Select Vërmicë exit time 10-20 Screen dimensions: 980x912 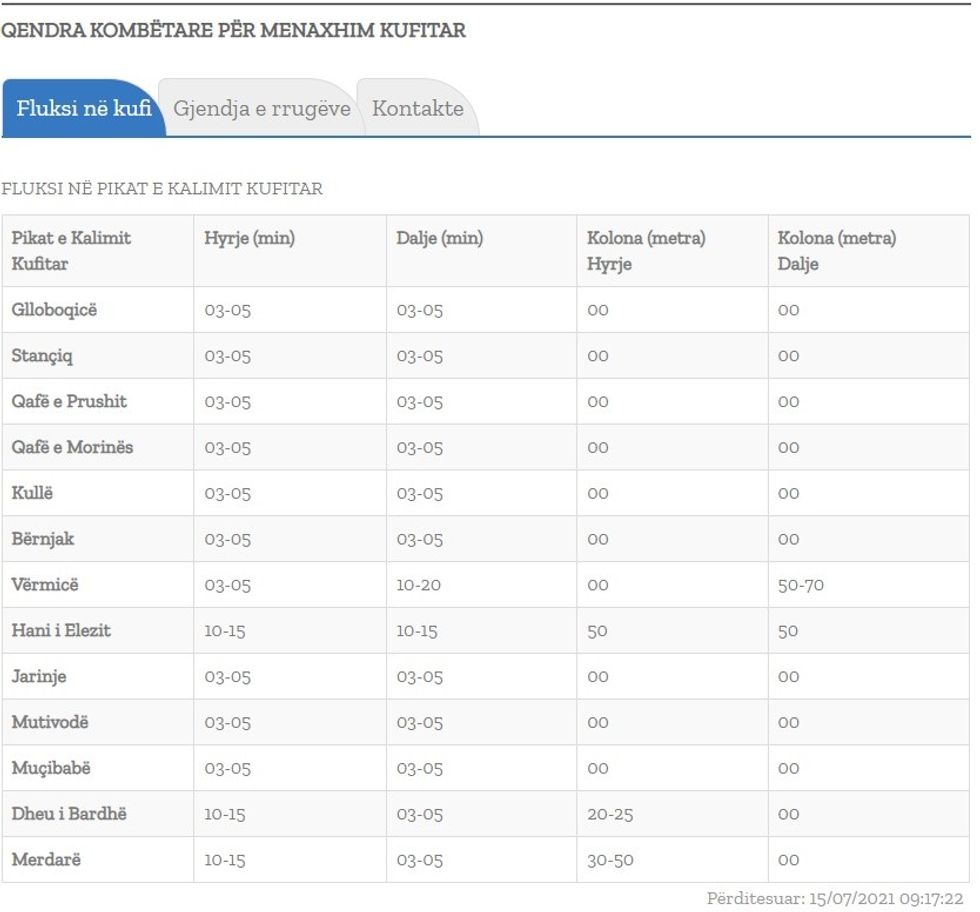[x=418, y=585]
